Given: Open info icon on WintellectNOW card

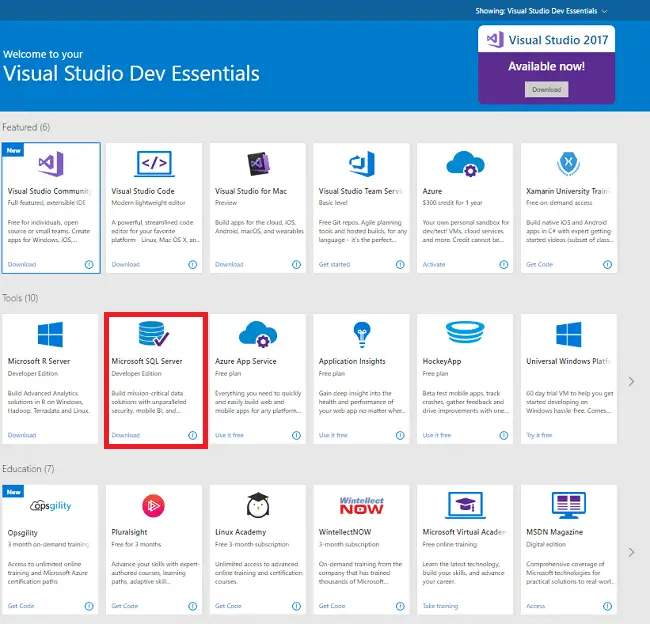Looking at the screenshot, I should [400, 606].
